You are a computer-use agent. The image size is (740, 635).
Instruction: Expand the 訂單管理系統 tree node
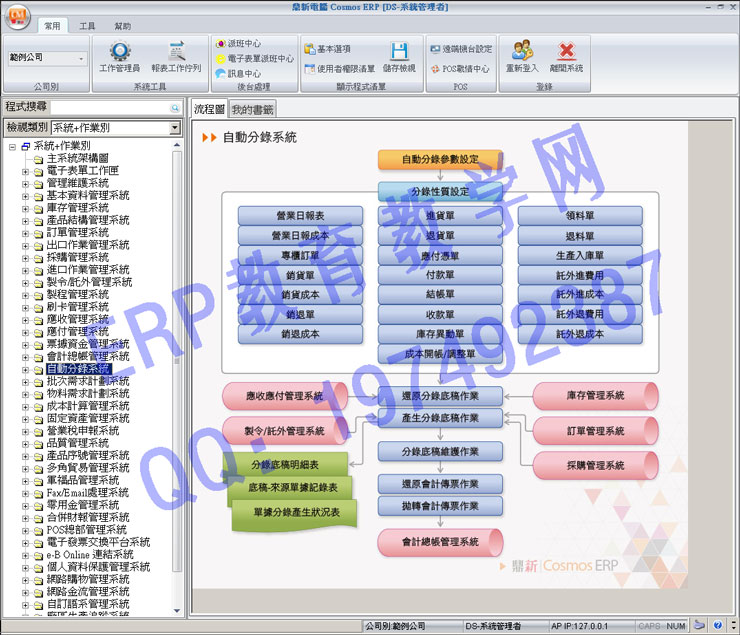(x=25, y=234)
